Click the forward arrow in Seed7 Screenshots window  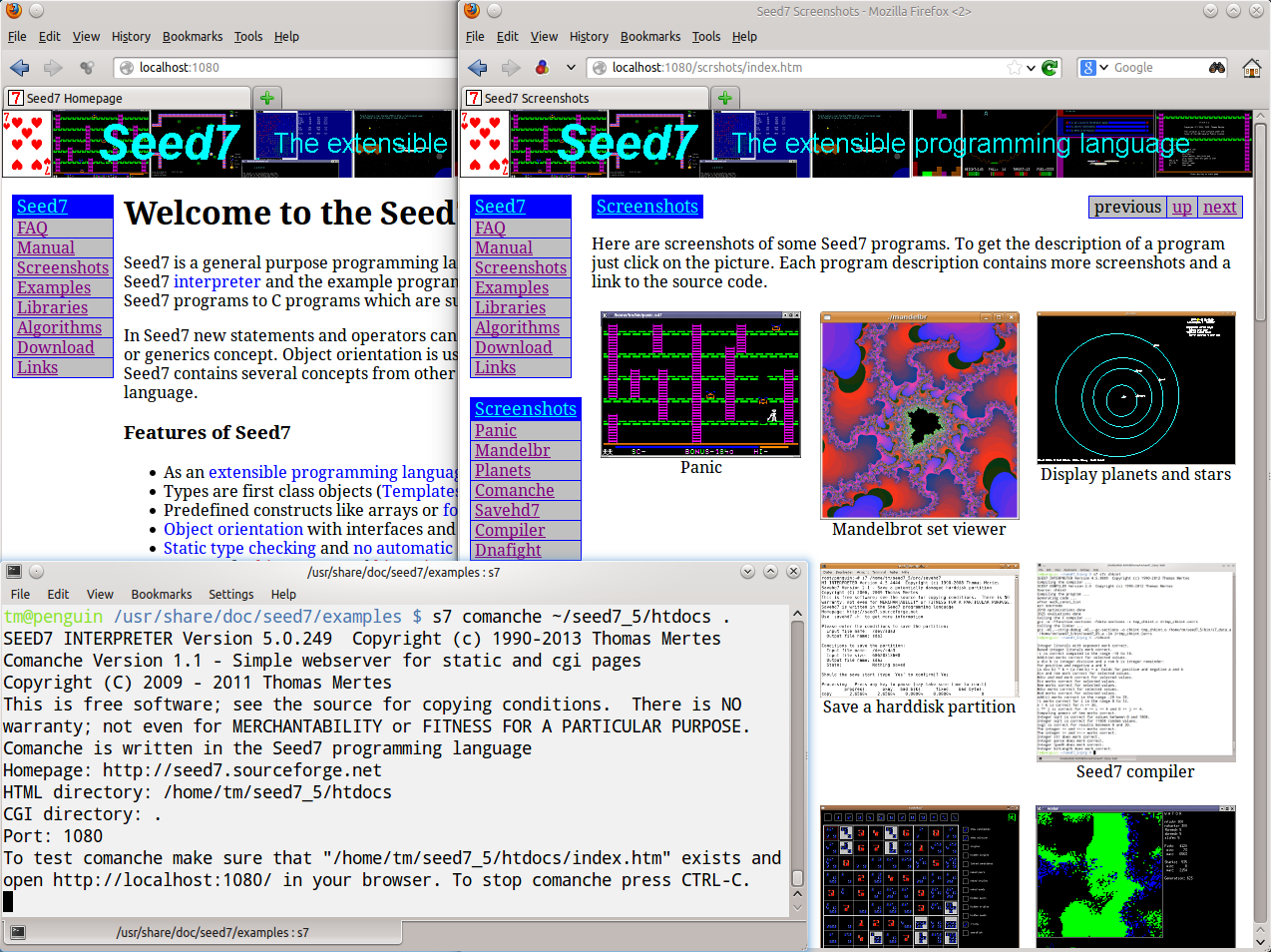511,68
